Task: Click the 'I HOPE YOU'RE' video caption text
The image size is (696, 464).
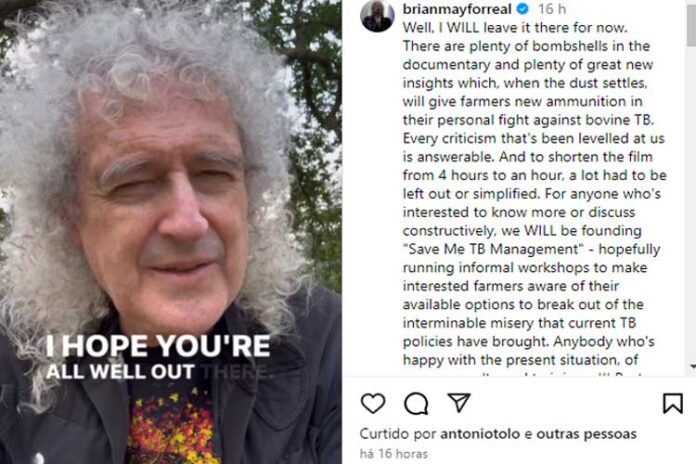Action: coord(158,345)
